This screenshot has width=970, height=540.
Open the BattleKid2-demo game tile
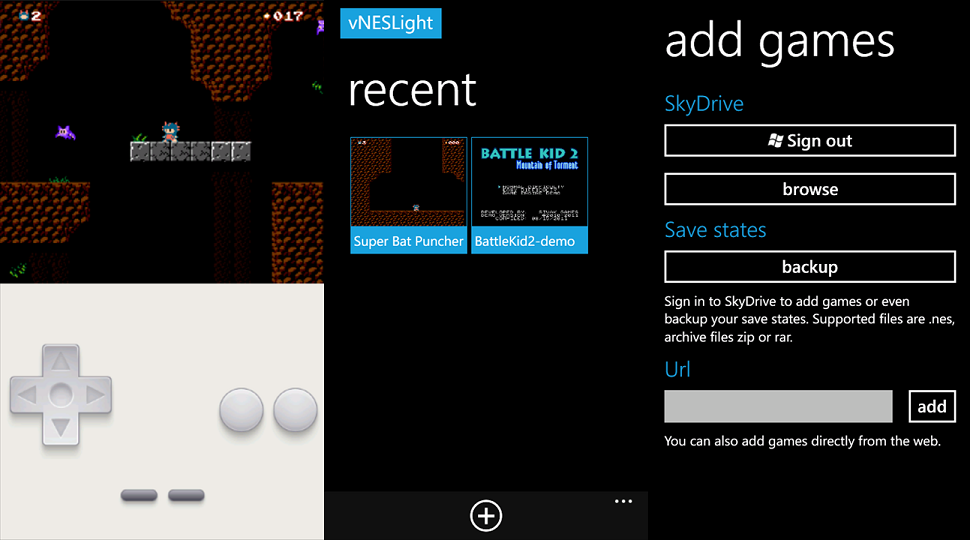coord(530,195)
